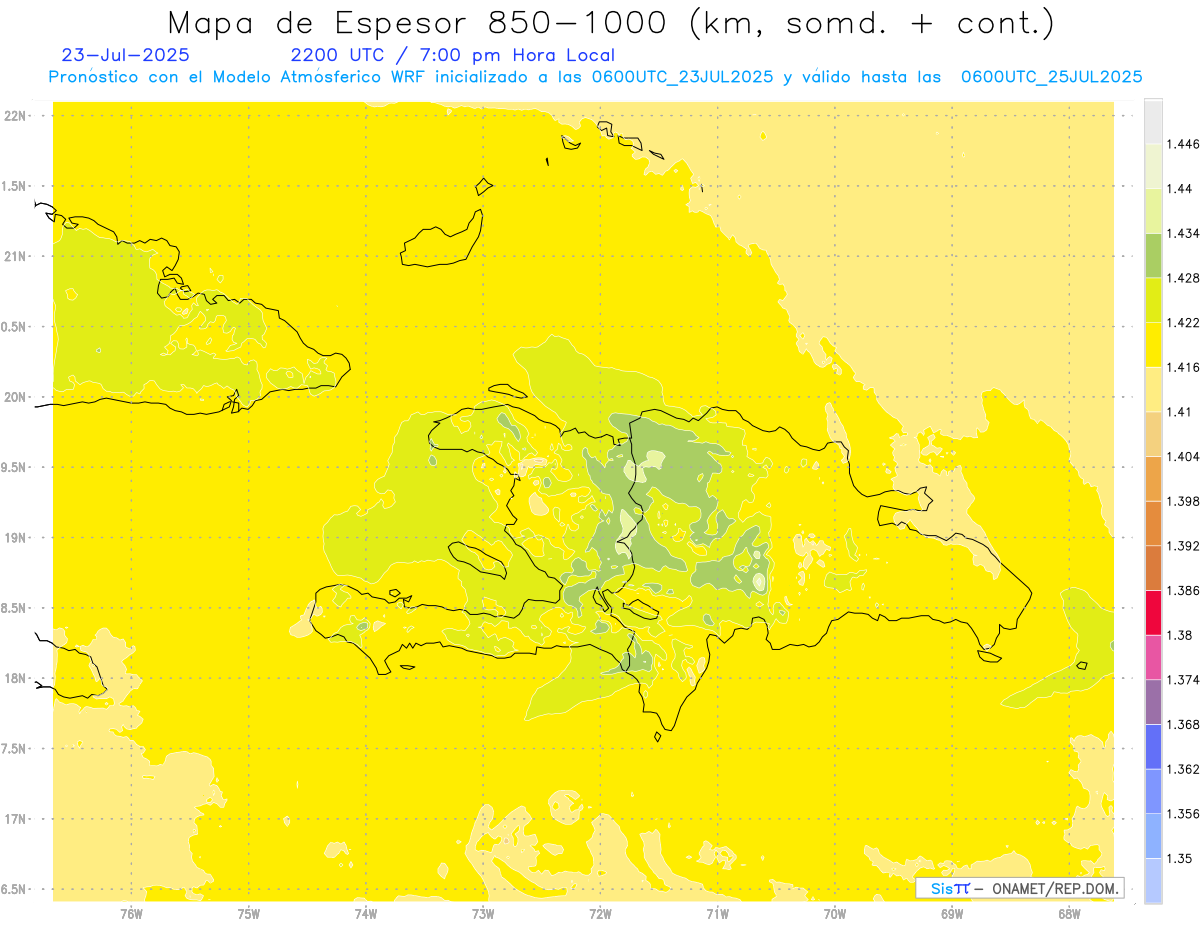Click the 'SisTT - ONAMET/REP.DOM.' credit box
Image resolution: width=1200 pixels, height=927 pixels.
[x=1020, y=888]
